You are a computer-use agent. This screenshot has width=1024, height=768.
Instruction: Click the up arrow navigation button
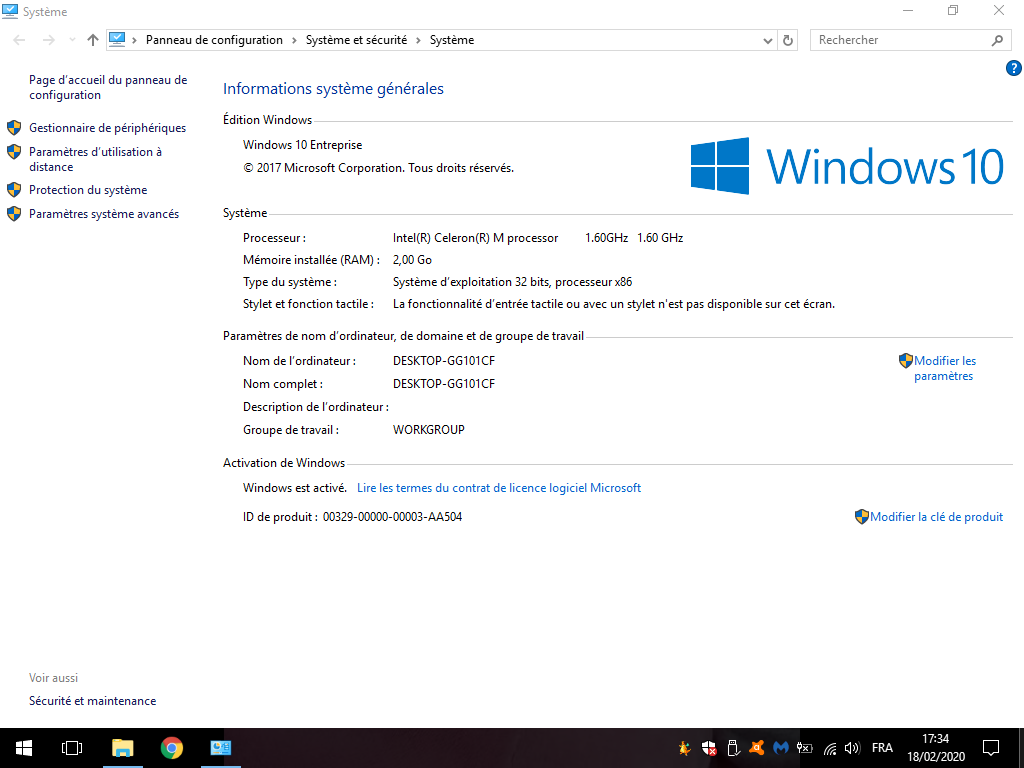[93, 40]
